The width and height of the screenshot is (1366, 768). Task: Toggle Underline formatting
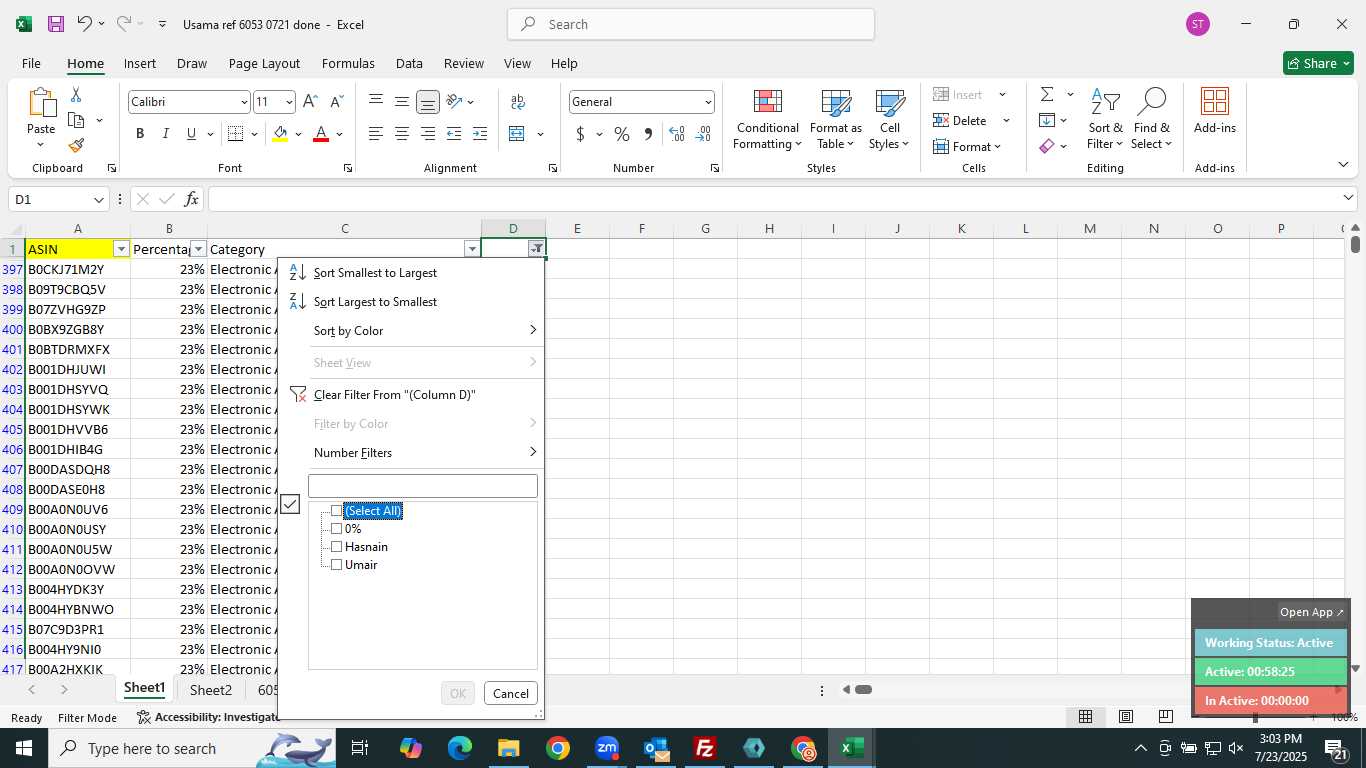tap(191, 133)
